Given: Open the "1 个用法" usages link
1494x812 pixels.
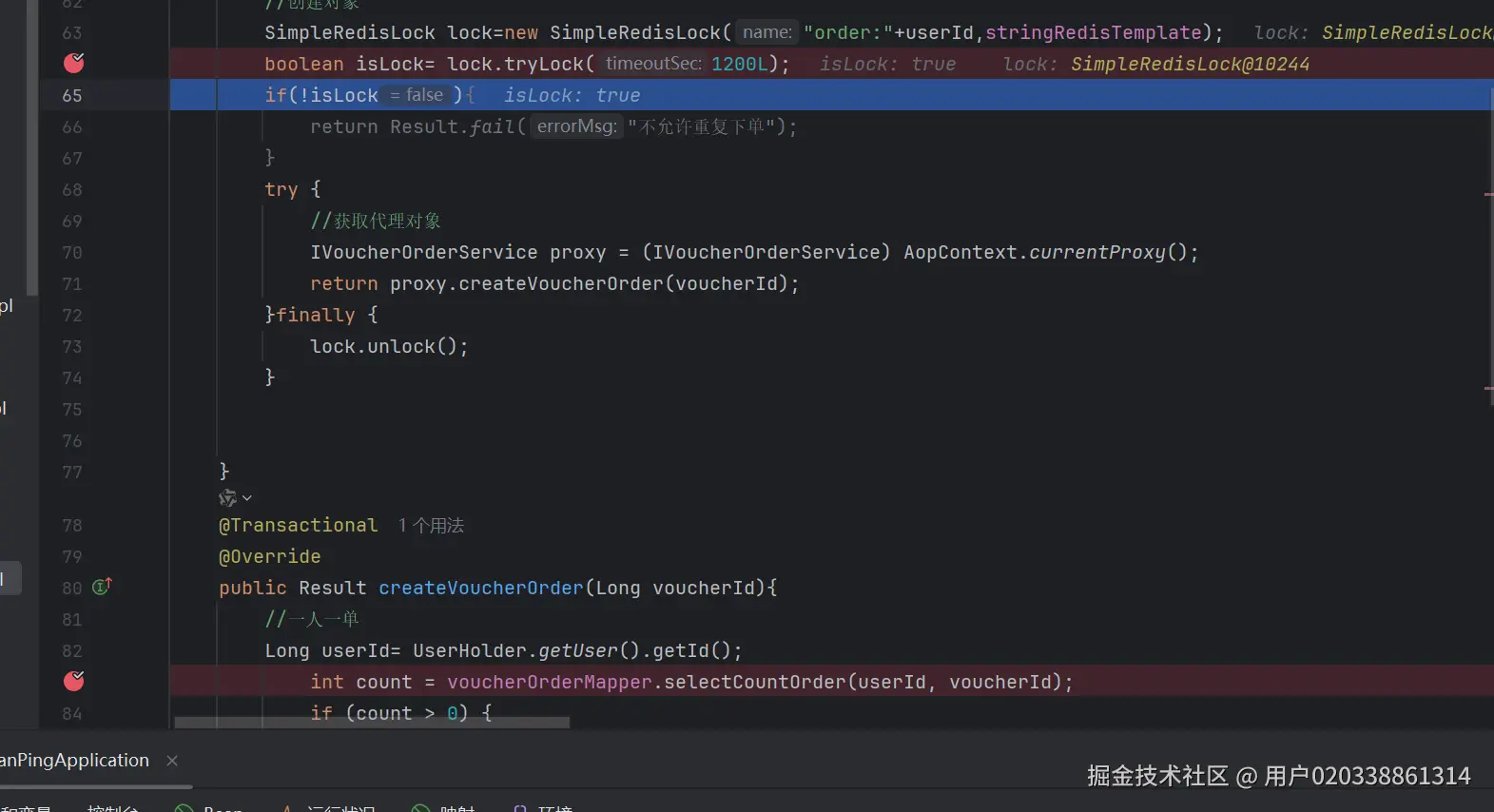Looking at the screenshot, I should (431, 525).
